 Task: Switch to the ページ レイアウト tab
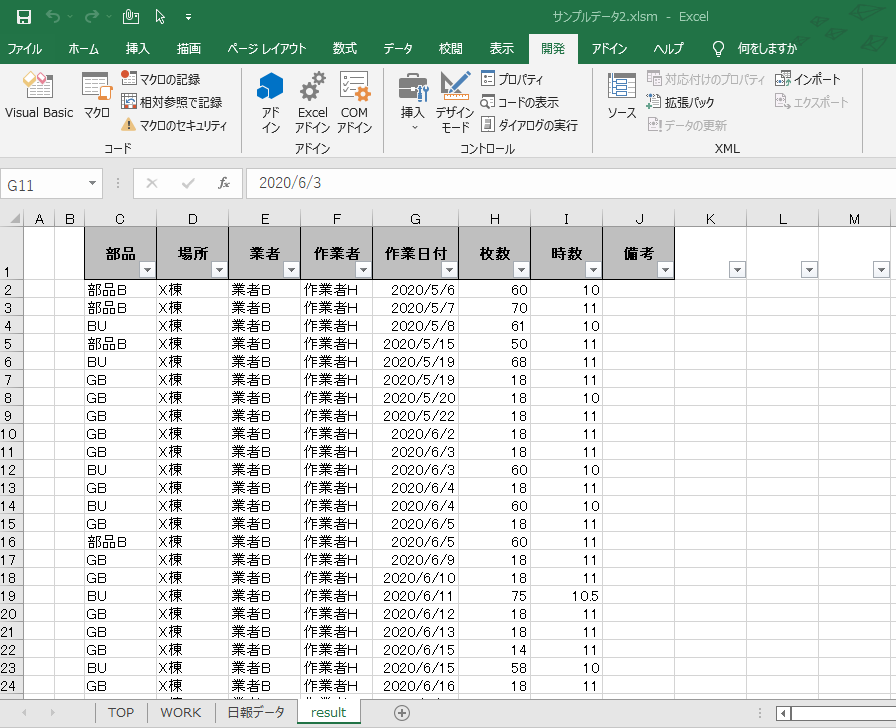point(266,49)
